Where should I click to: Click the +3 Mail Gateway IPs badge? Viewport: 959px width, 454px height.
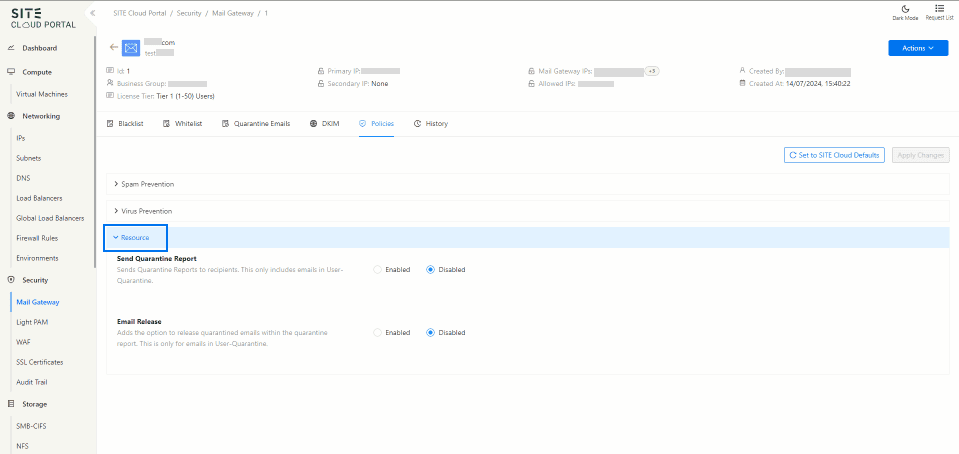pos(651,71)
